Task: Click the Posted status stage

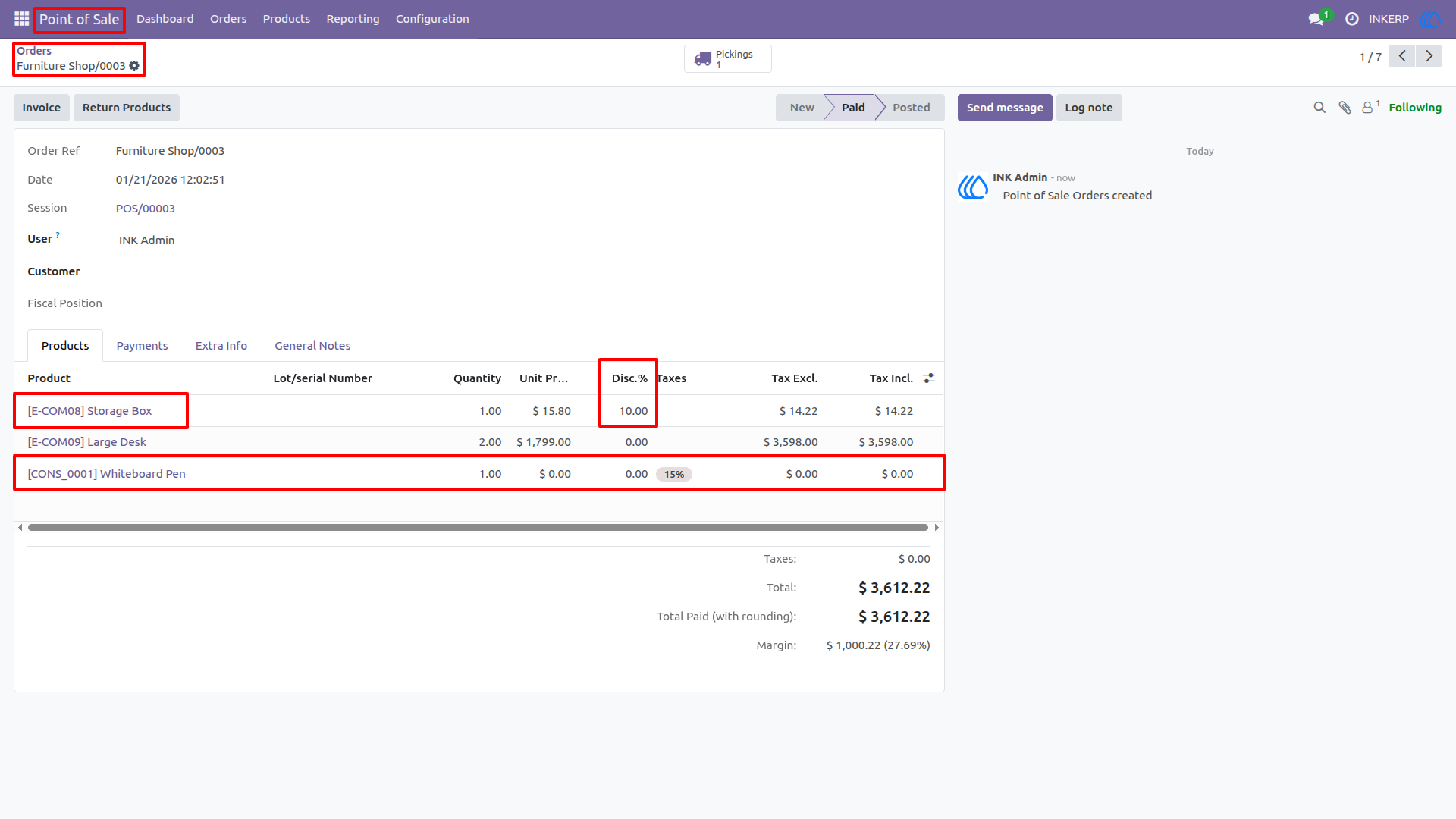Action: pos(912,108)
